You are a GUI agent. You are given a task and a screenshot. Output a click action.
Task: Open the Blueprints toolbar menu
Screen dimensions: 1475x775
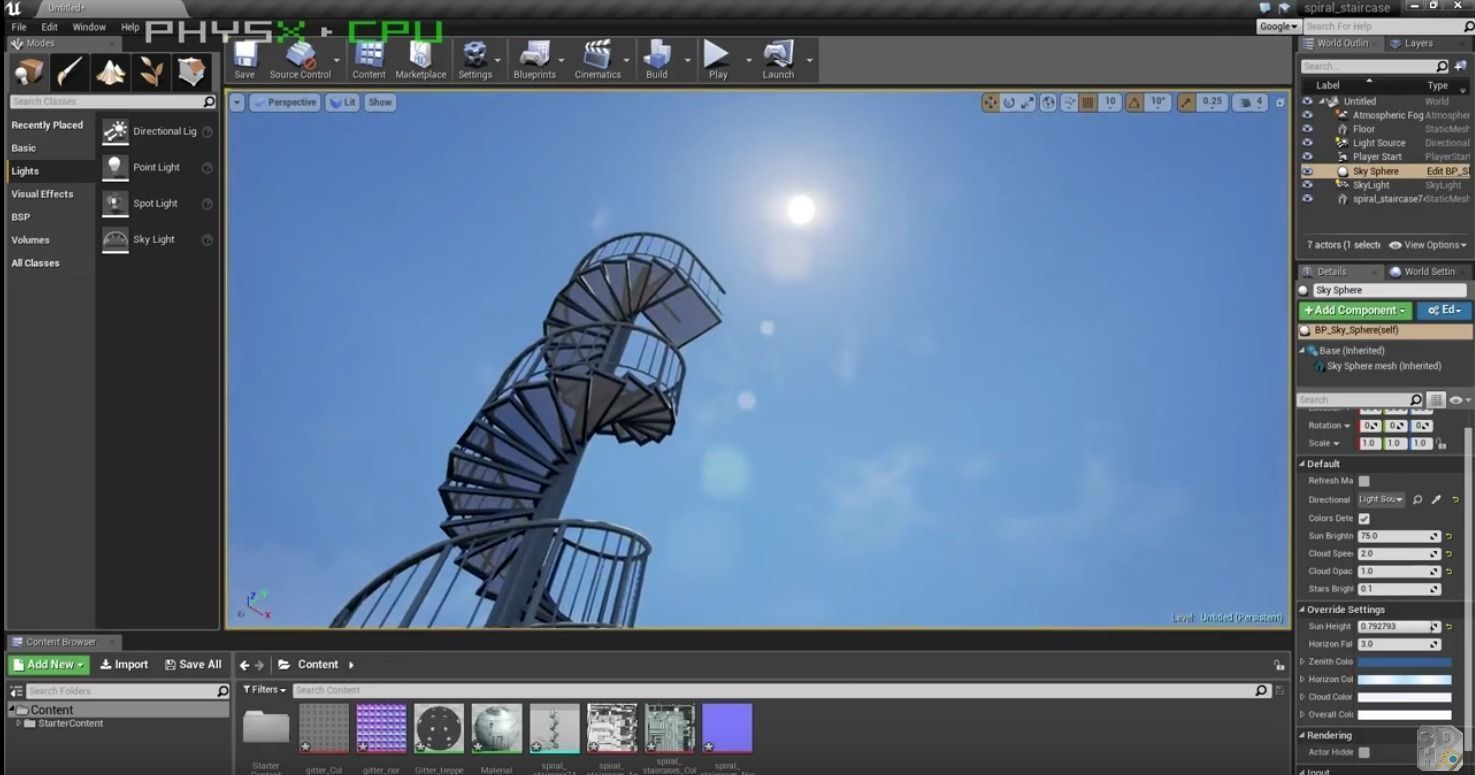[x=536, y=57]
